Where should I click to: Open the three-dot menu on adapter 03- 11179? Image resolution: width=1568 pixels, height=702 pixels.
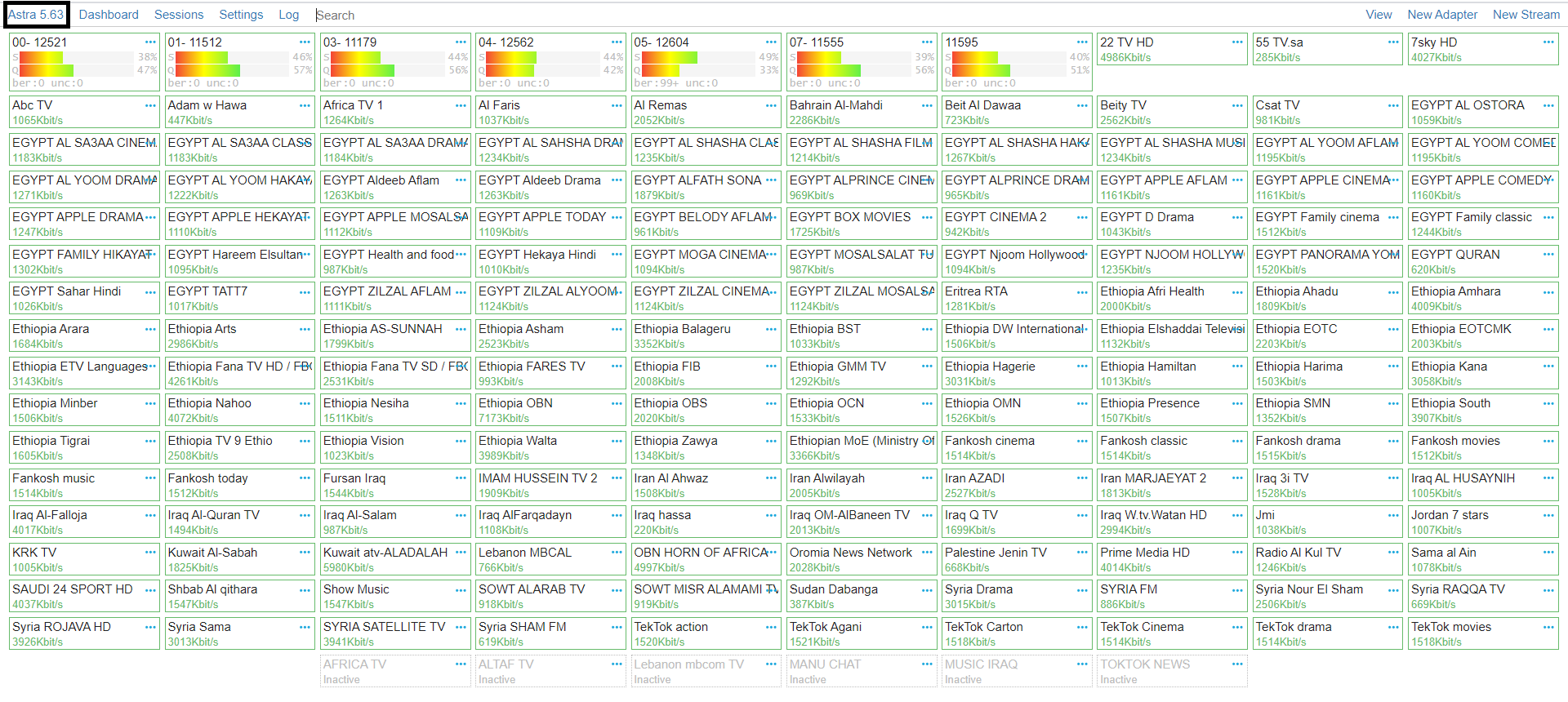click(x=461, y=42)
